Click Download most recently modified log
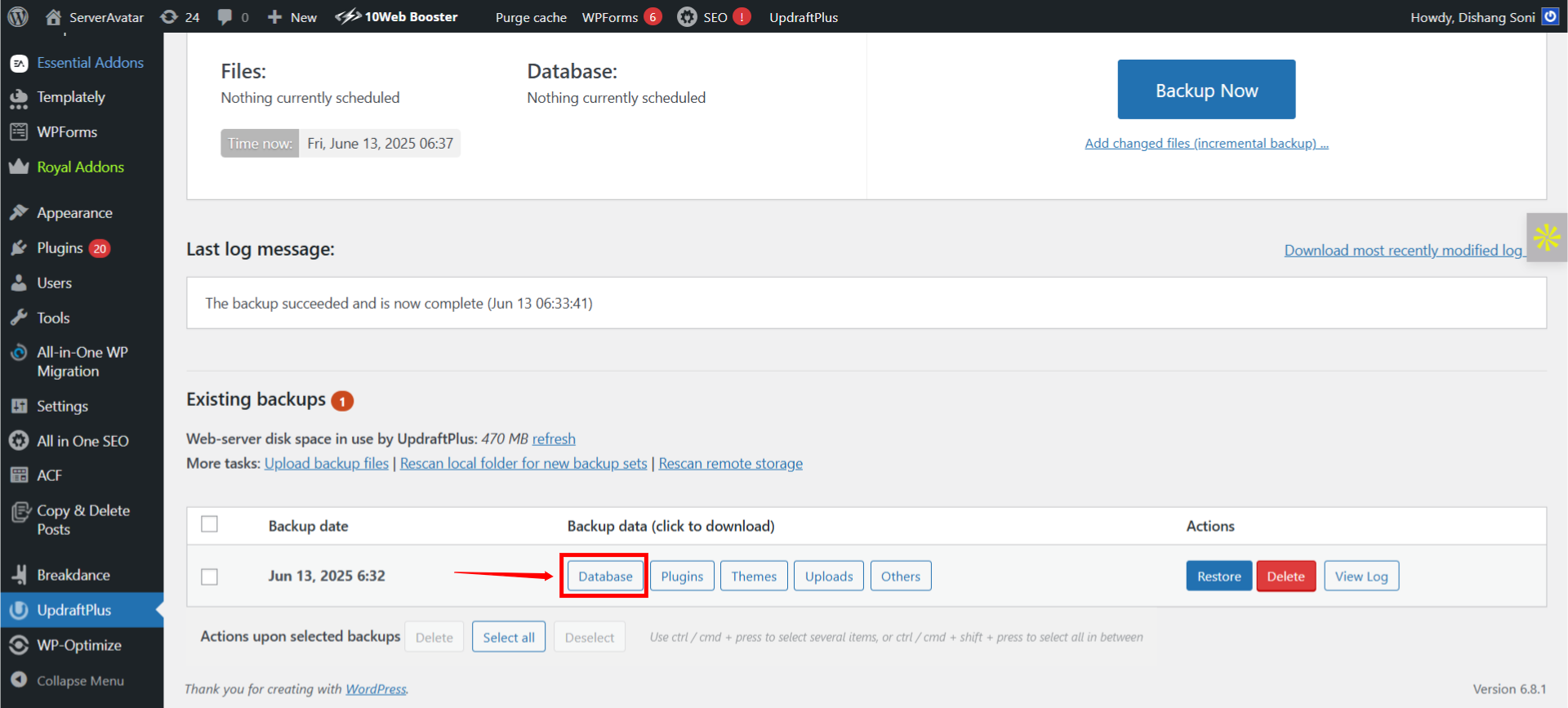Image resolution: width=1568 pixels, height=708 pixels. (x=1403, y=251)
